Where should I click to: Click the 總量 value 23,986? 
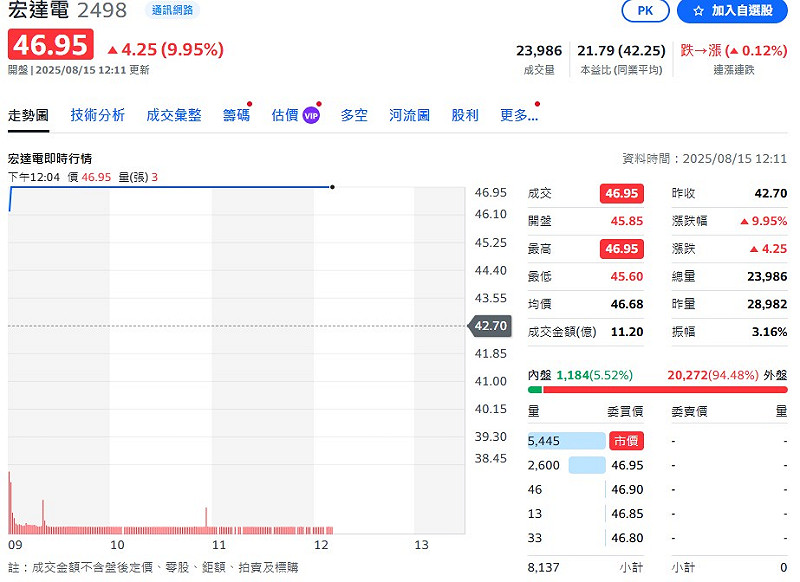pyautogui.click(x=767, y=276)
